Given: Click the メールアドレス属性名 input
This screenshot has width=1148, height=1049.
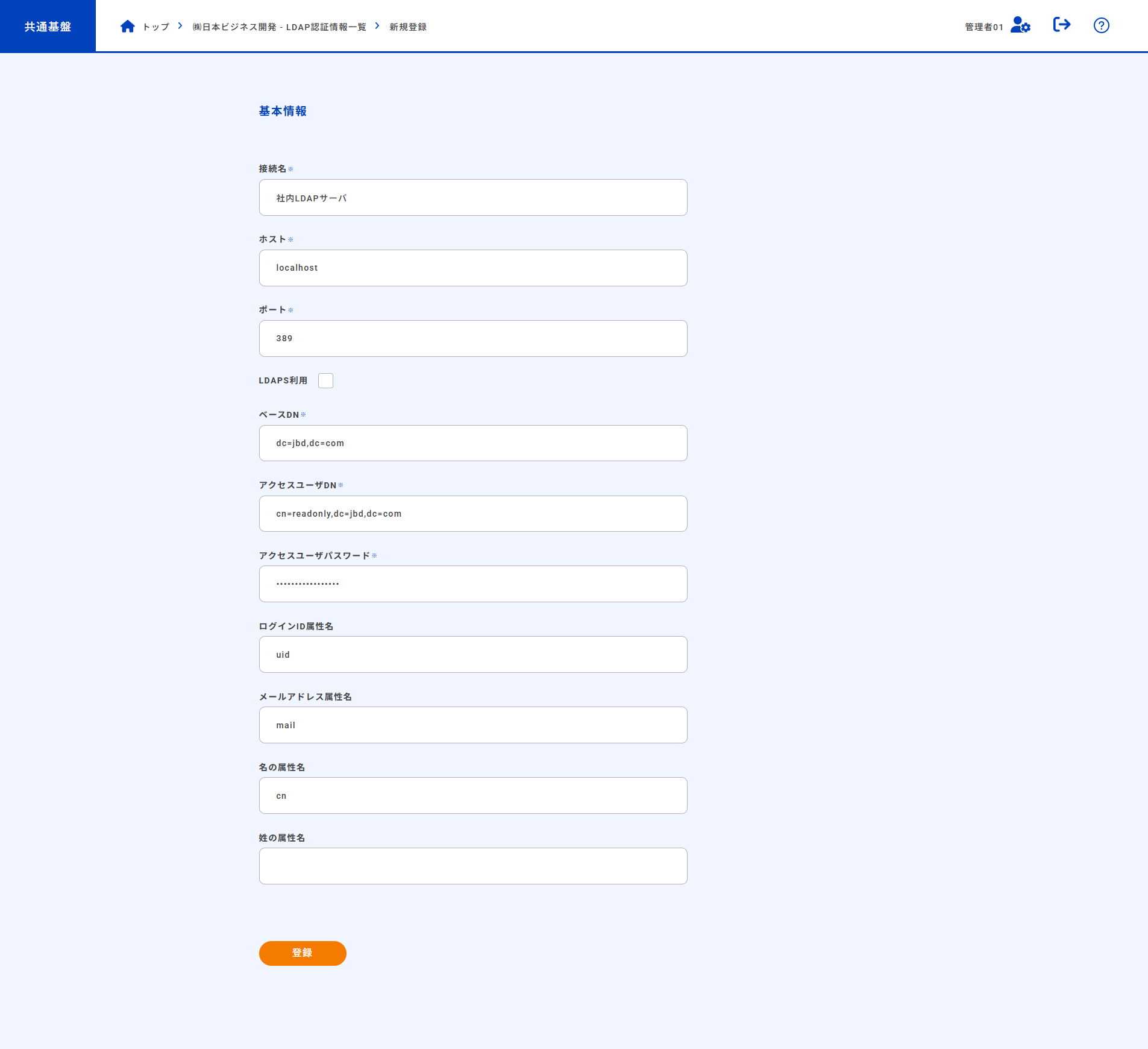Looking at the screenshot, I should coord(472,725).
